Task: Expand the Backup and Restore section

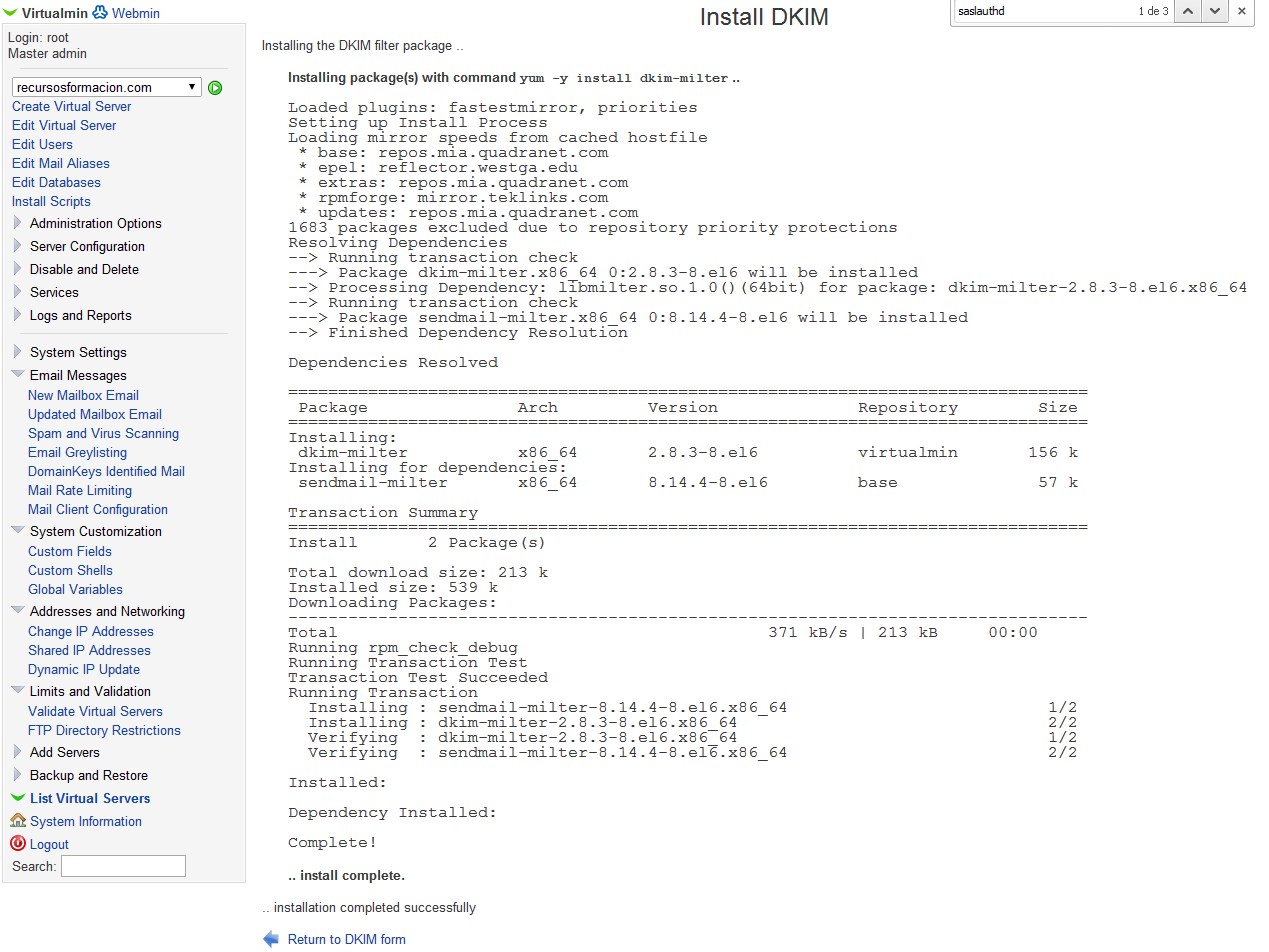Action: tap(88, 775)
